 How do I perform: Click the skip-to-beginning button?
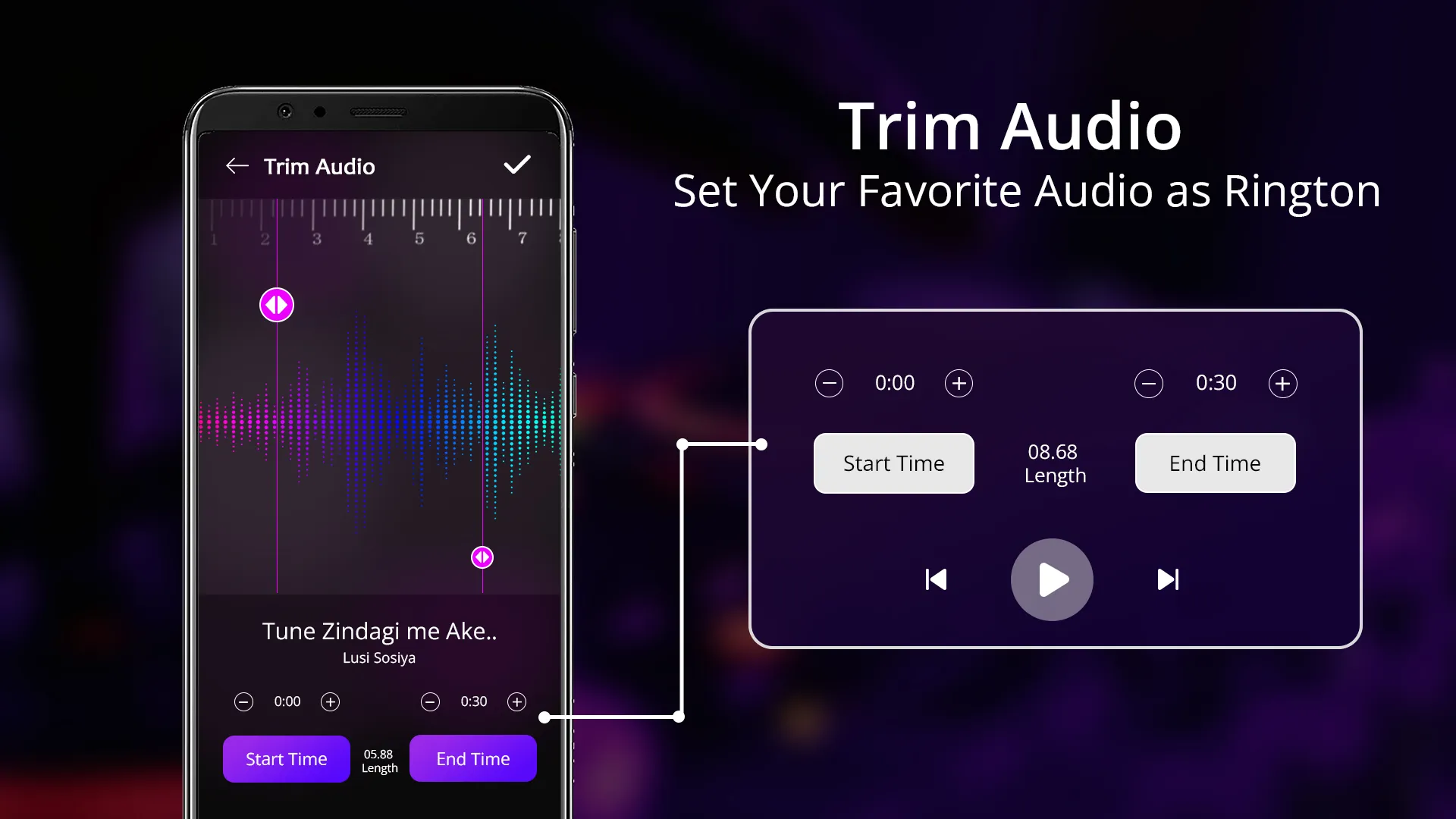(936, 579)
